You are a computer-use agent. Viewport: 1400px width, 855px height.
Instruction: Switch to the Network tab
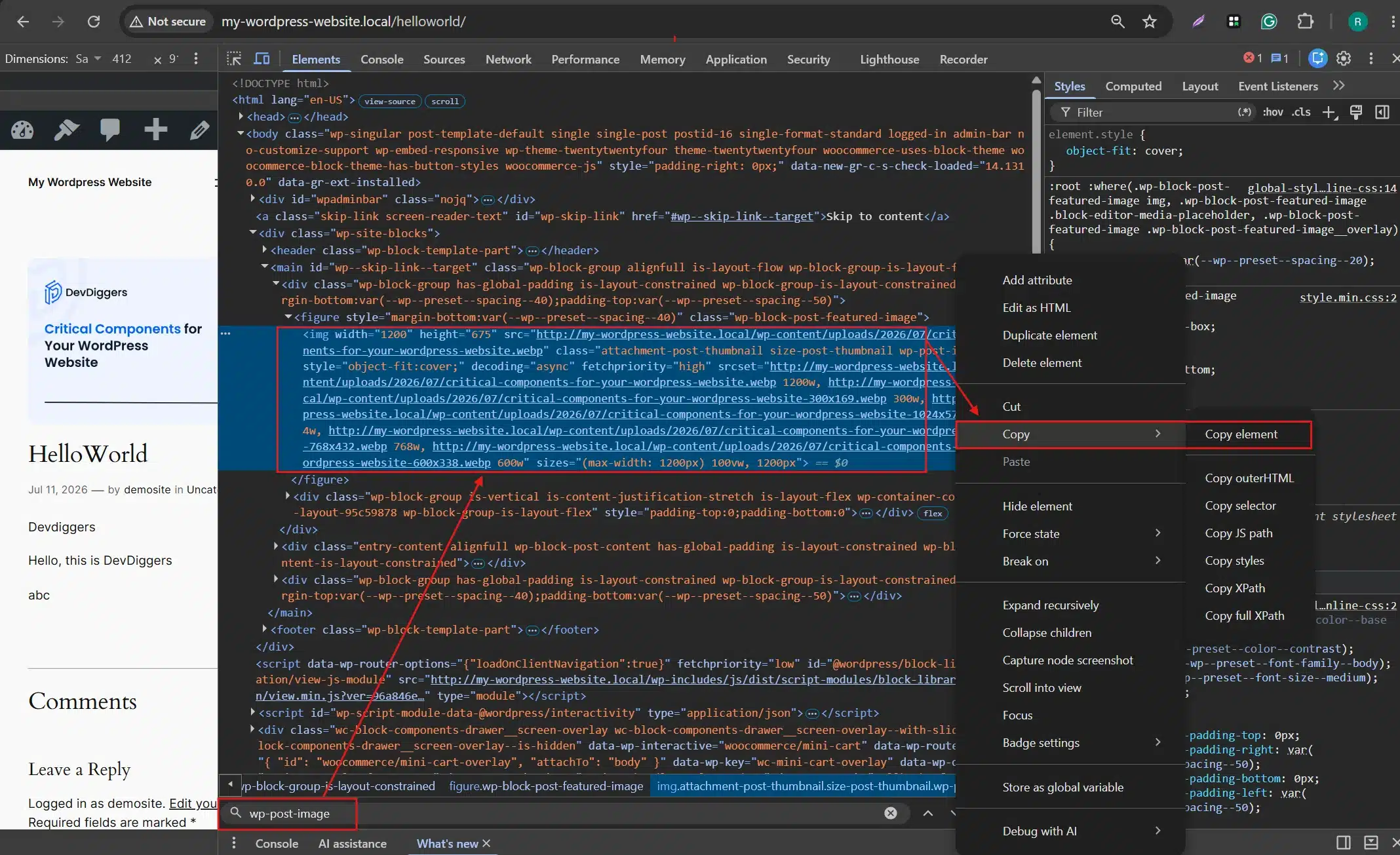click(x=508, y=60)
